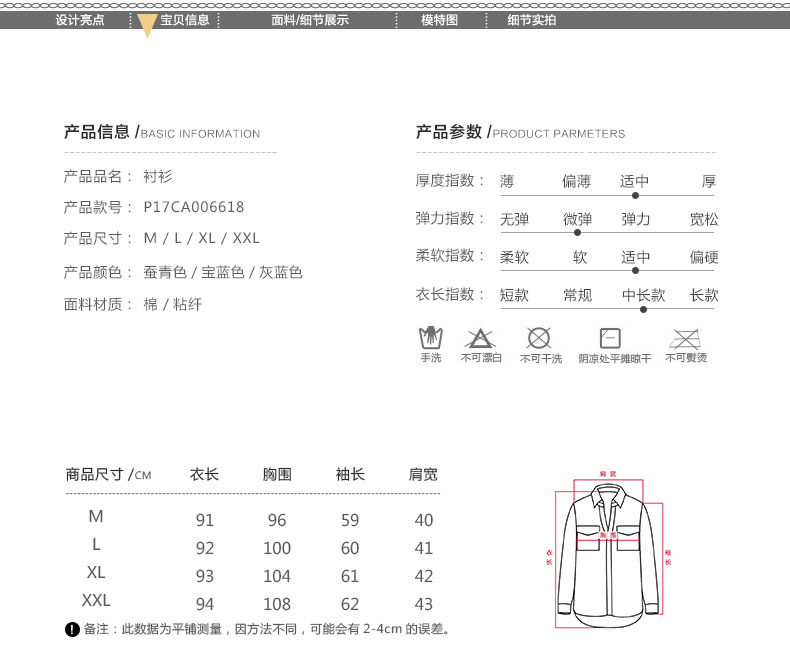Image resolution: width=790 pixels, height=665 pixels.
Task: Click the 肩宽 column header
Action: click(423, 474)
